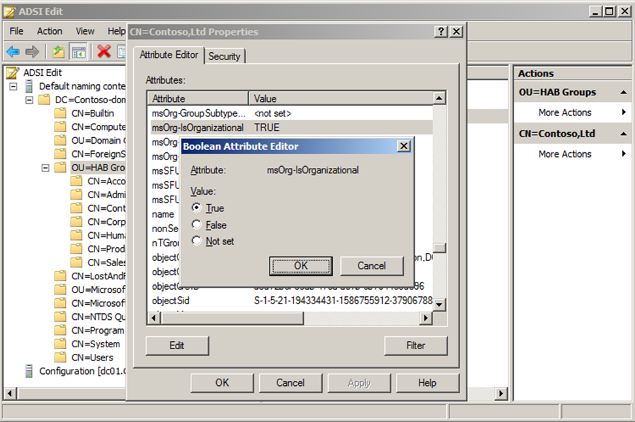Click tree pane scroll left arrow

coord(10,393)
